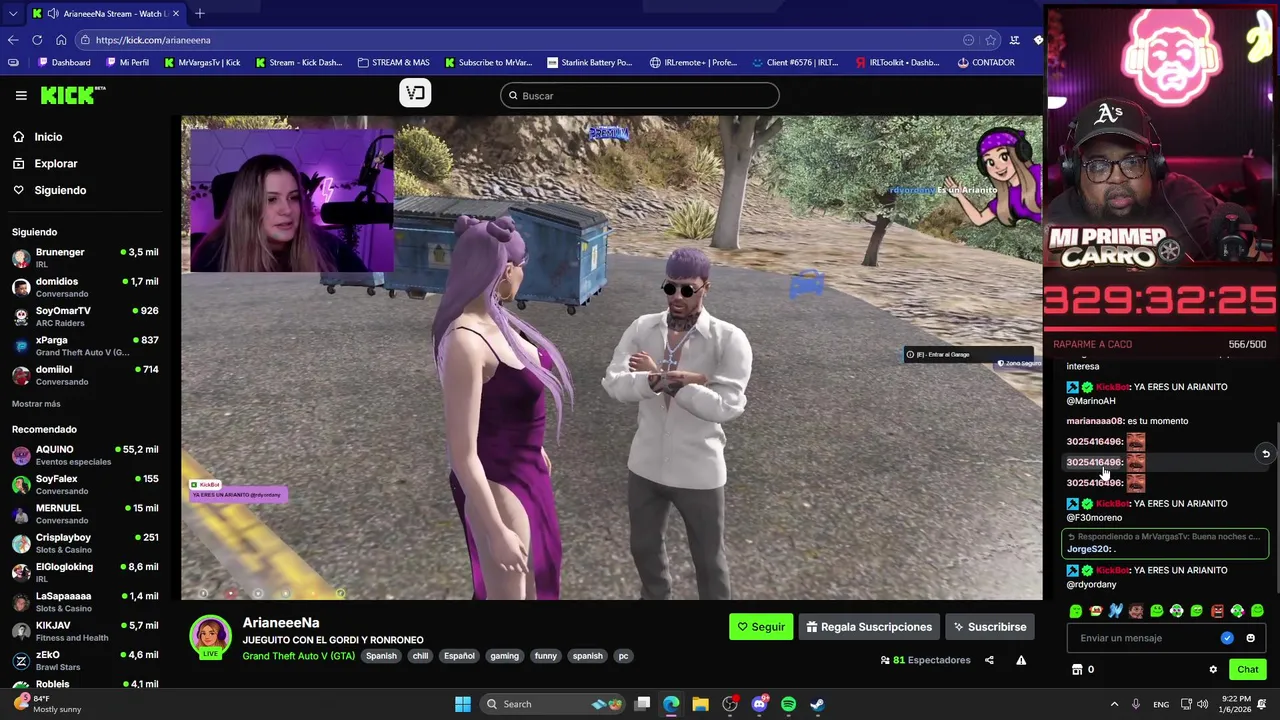Screen dimensions: 1280x720
Task: Open weather widget showing Mostly sunny
Action: click(48, 704)
